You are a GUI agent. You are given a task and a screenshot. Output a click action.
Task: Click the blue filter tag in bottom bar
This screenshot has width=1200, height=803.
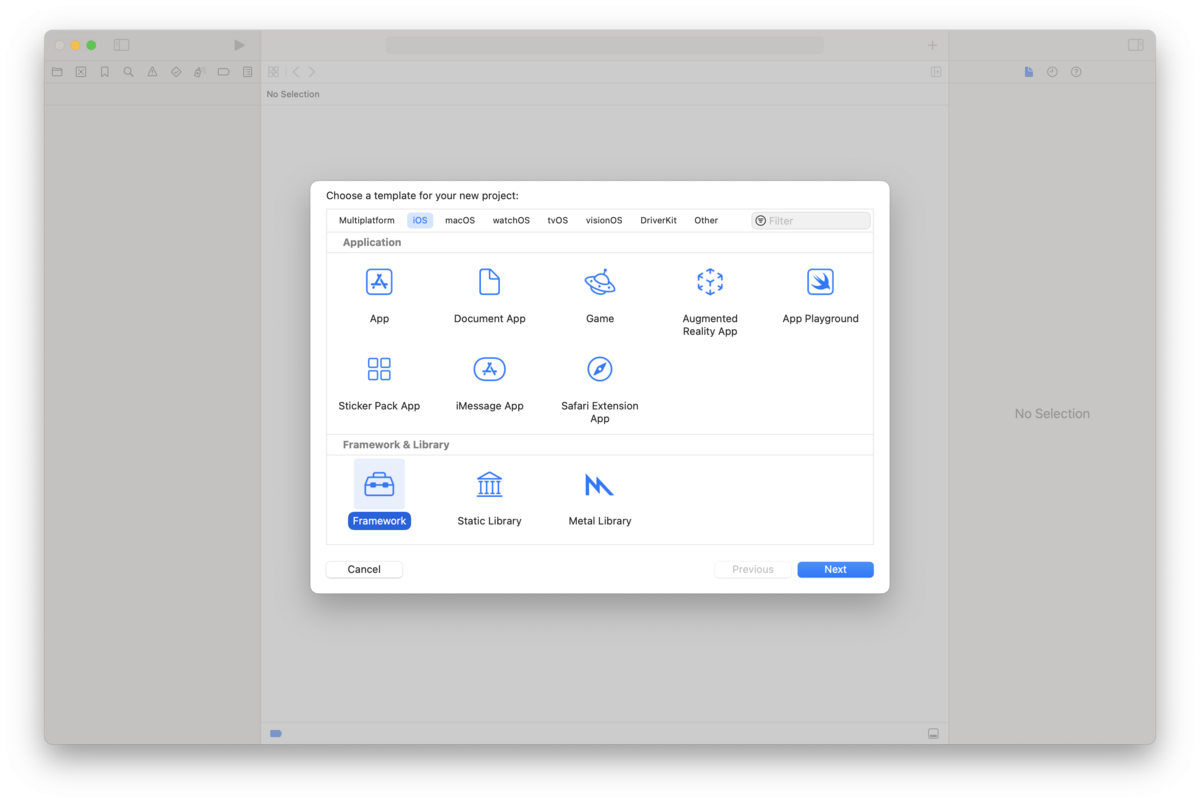click(276, 734)
